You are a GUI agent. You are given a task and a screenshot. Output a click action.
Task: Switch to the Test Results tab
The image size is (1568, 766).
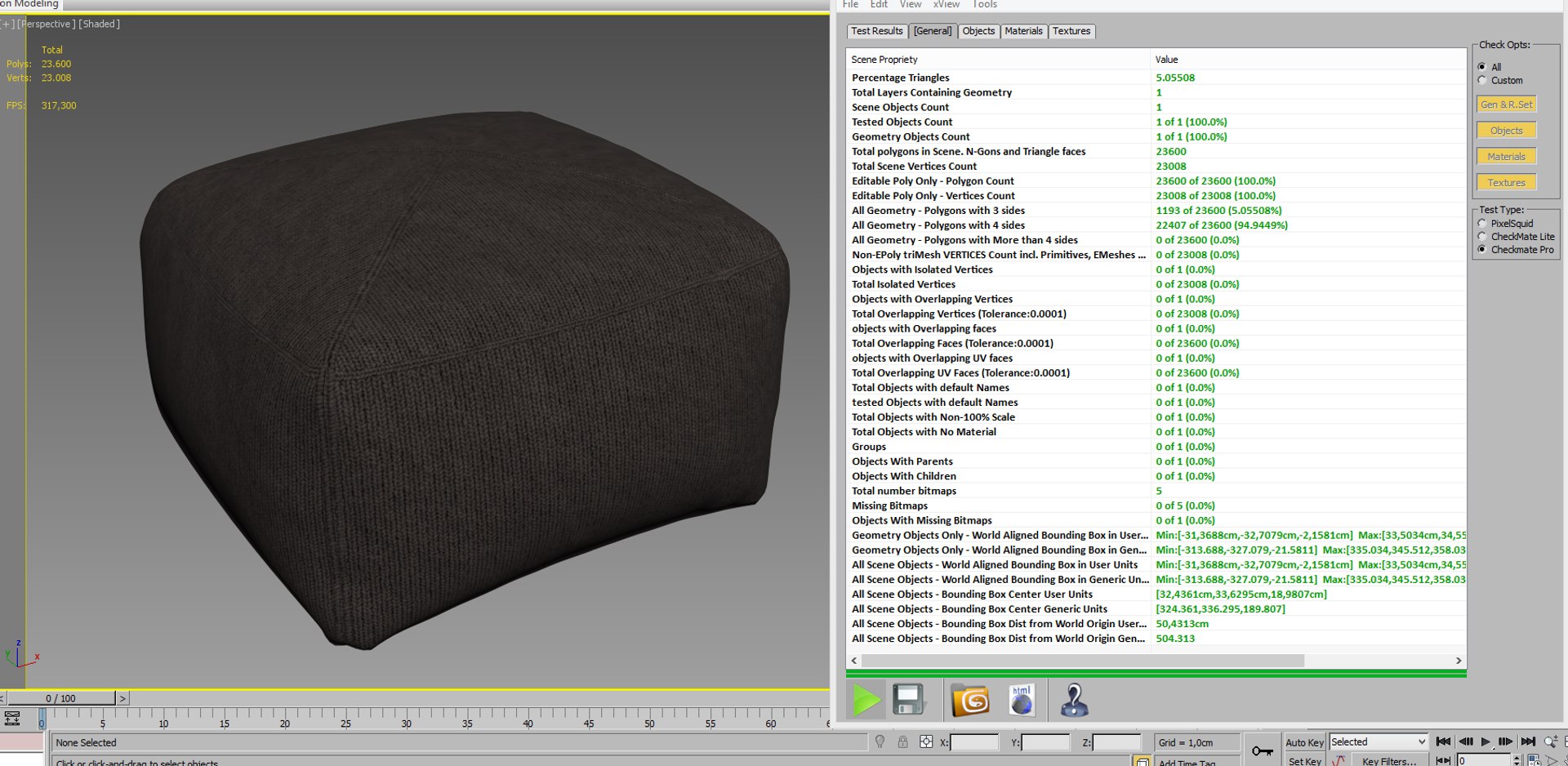point(876,31)
